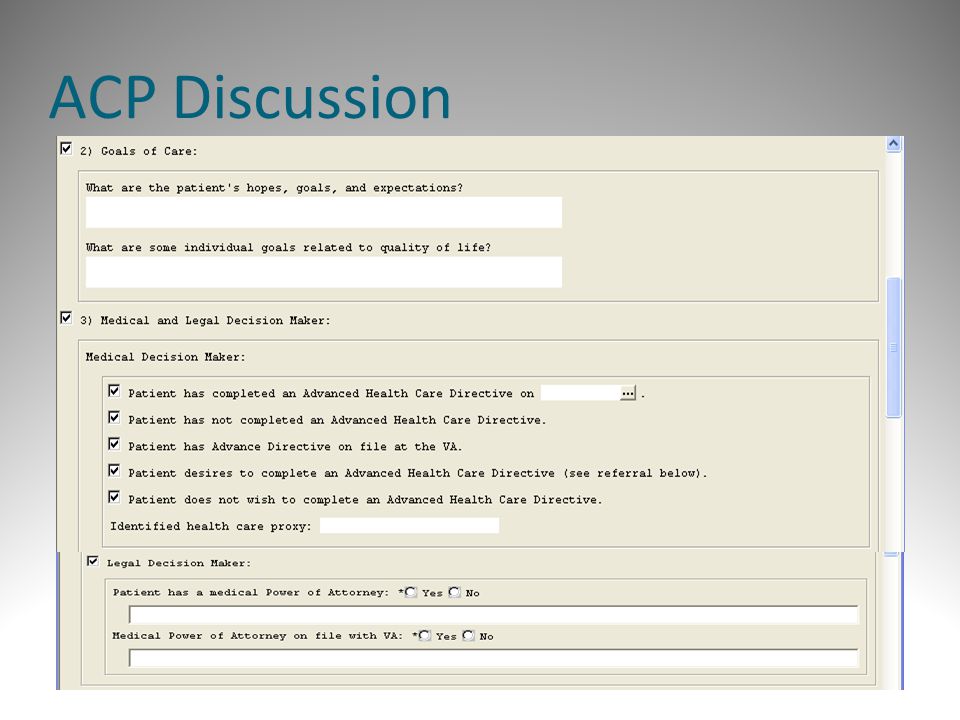
Task: Click the directive completion date field
Action: click(x=580, y=393)
